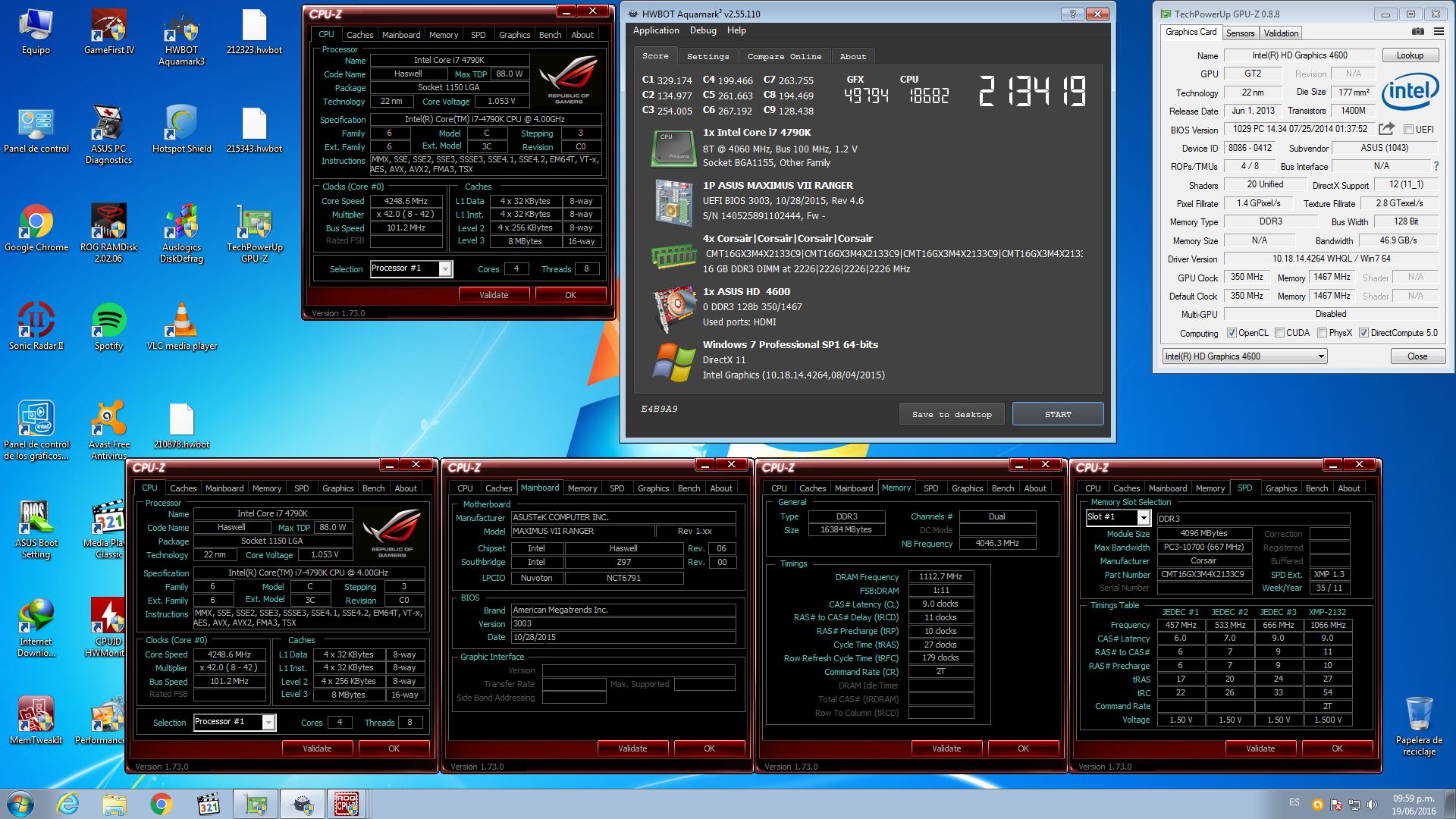
Task: Click ROG CPU-Z taskbar icon
Action: tap(347, 804)
